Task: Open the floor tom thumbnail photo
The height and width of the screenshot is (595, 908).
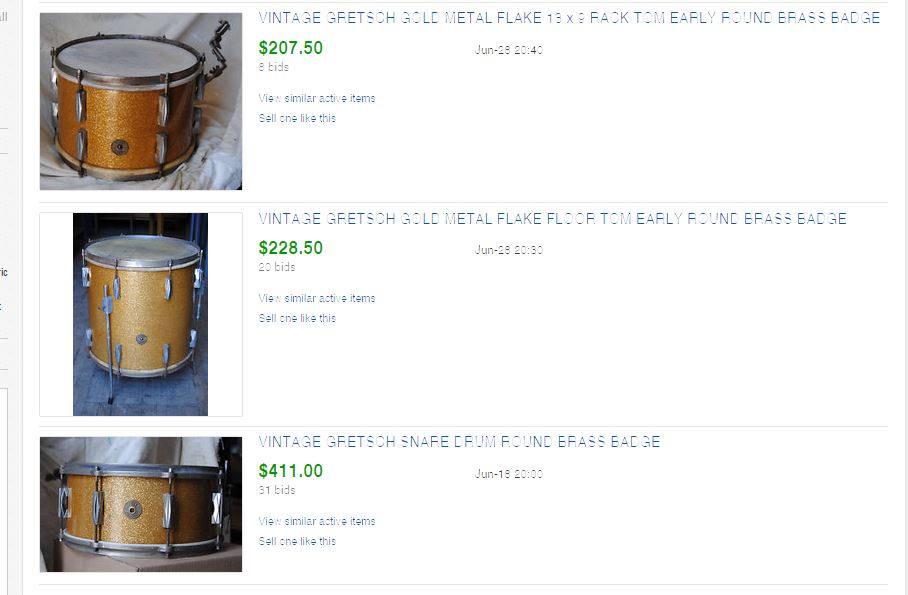Action: (x=140, y=314)
